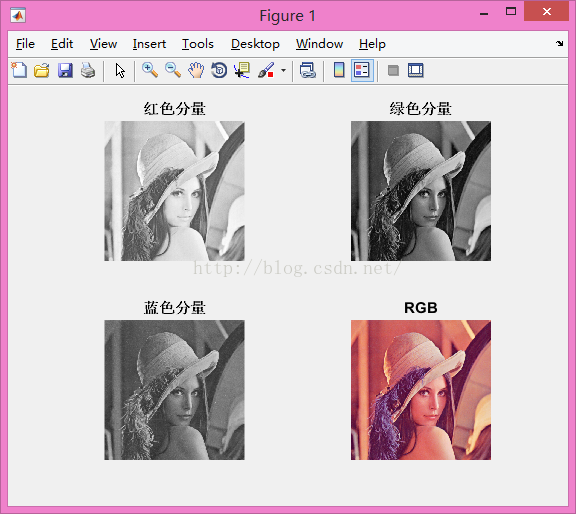Open a file with the folder icon
The image size is (576, 514).
pos(42,70)
